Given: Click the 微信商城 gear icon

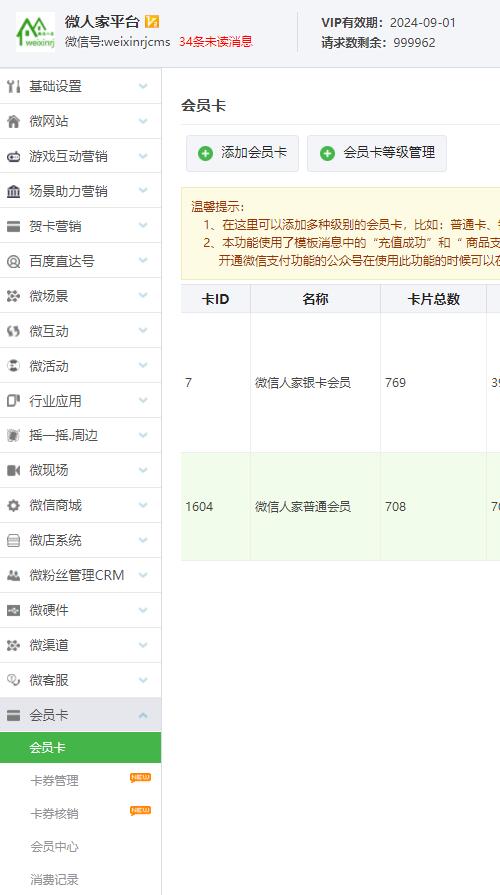Looking at the screenshot, I should pyautogui.click(x=13, y=505).
